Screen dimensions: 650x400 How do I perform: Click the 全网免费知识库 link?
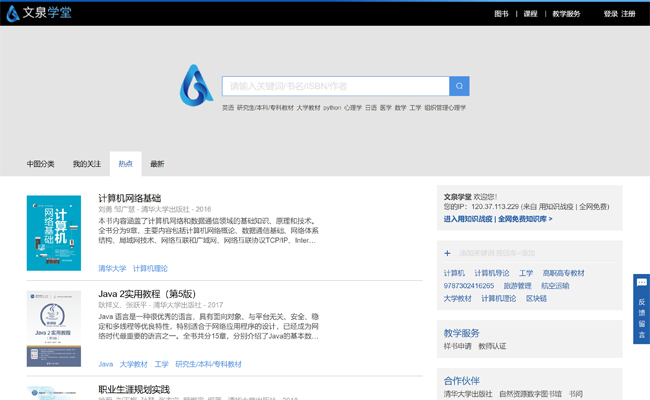coord(524,219)
